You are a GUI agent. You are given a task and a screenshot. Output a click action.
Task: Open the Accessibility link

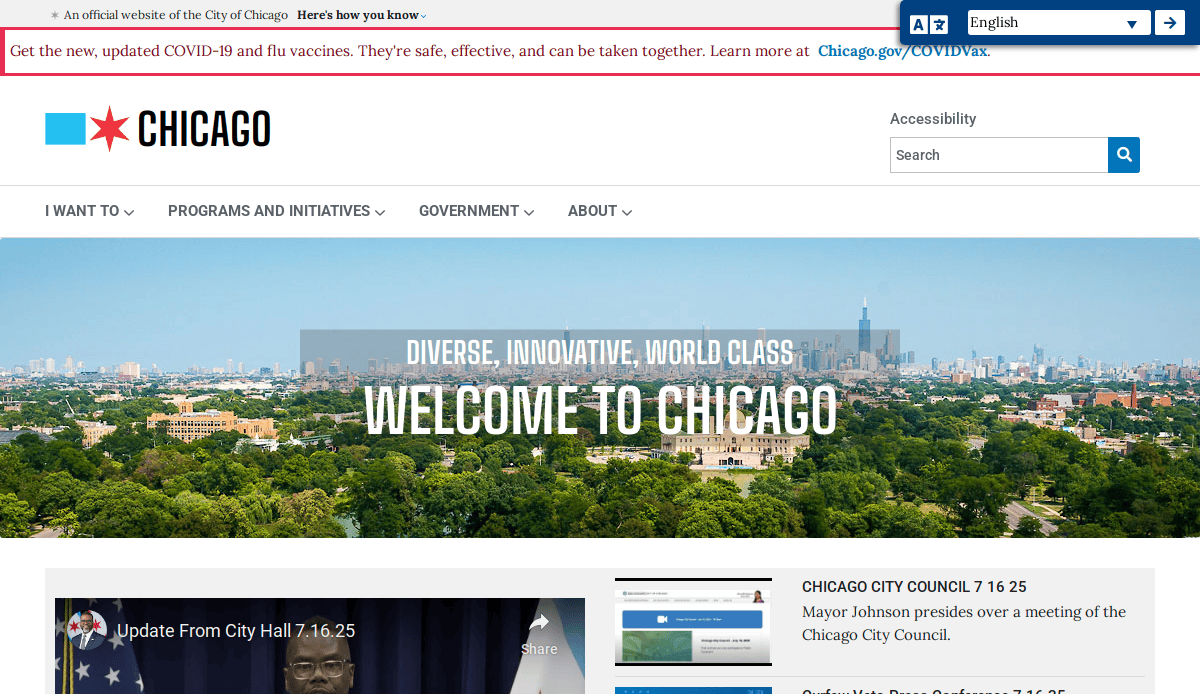click(933, 118)
